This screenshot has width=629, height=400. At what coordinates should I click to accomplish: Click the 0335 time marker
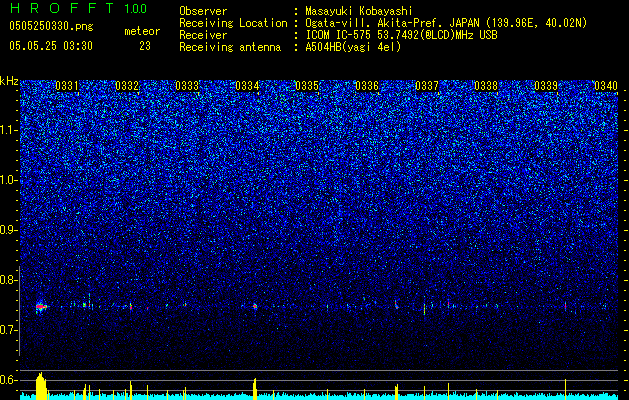coord(307,86)
